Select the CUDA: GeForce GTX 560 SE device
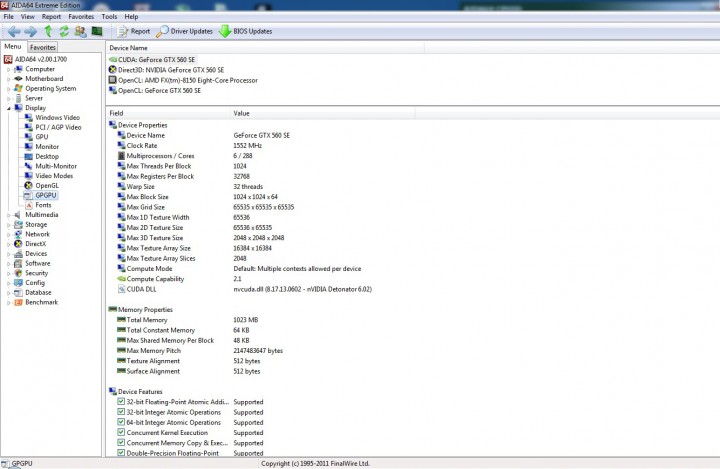Image resolution: width=720 pixels, height=469 pixels. click(152, 60)
